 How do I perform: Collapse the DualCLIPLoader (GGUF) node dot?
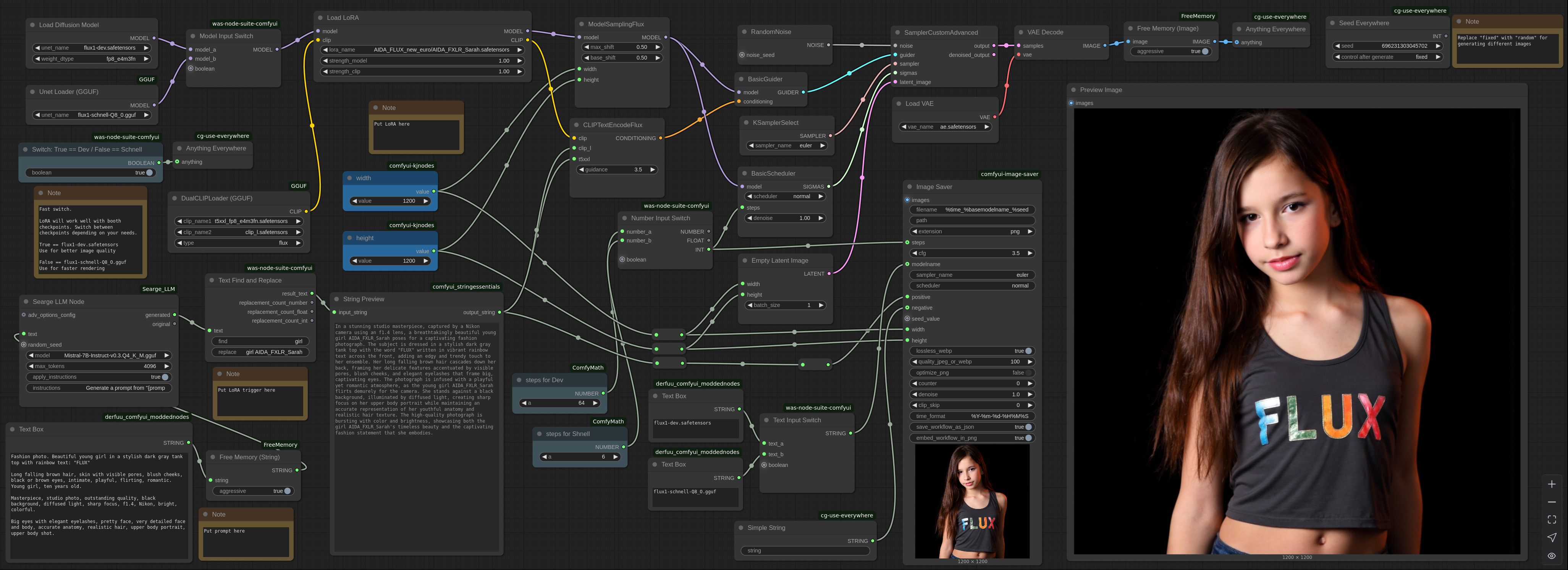click(175, 198)
